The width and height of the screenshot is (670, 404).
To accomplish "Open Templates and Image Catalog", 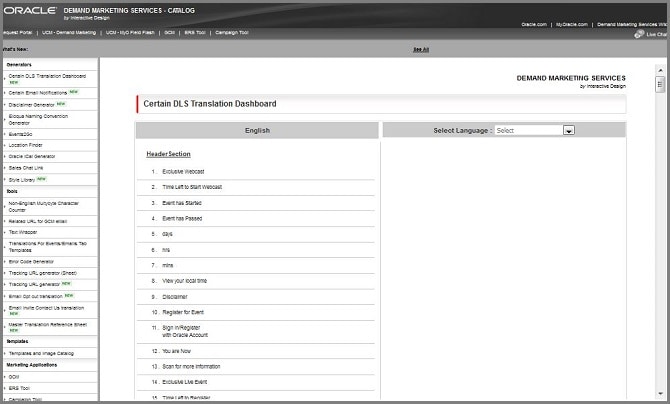I will (41, 354).
